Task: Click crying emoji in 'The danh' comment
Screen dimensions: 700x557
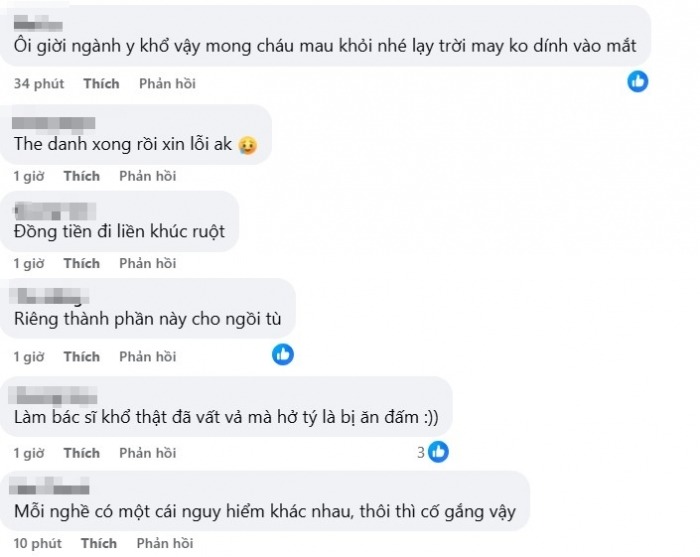Action: coord(247,145)
